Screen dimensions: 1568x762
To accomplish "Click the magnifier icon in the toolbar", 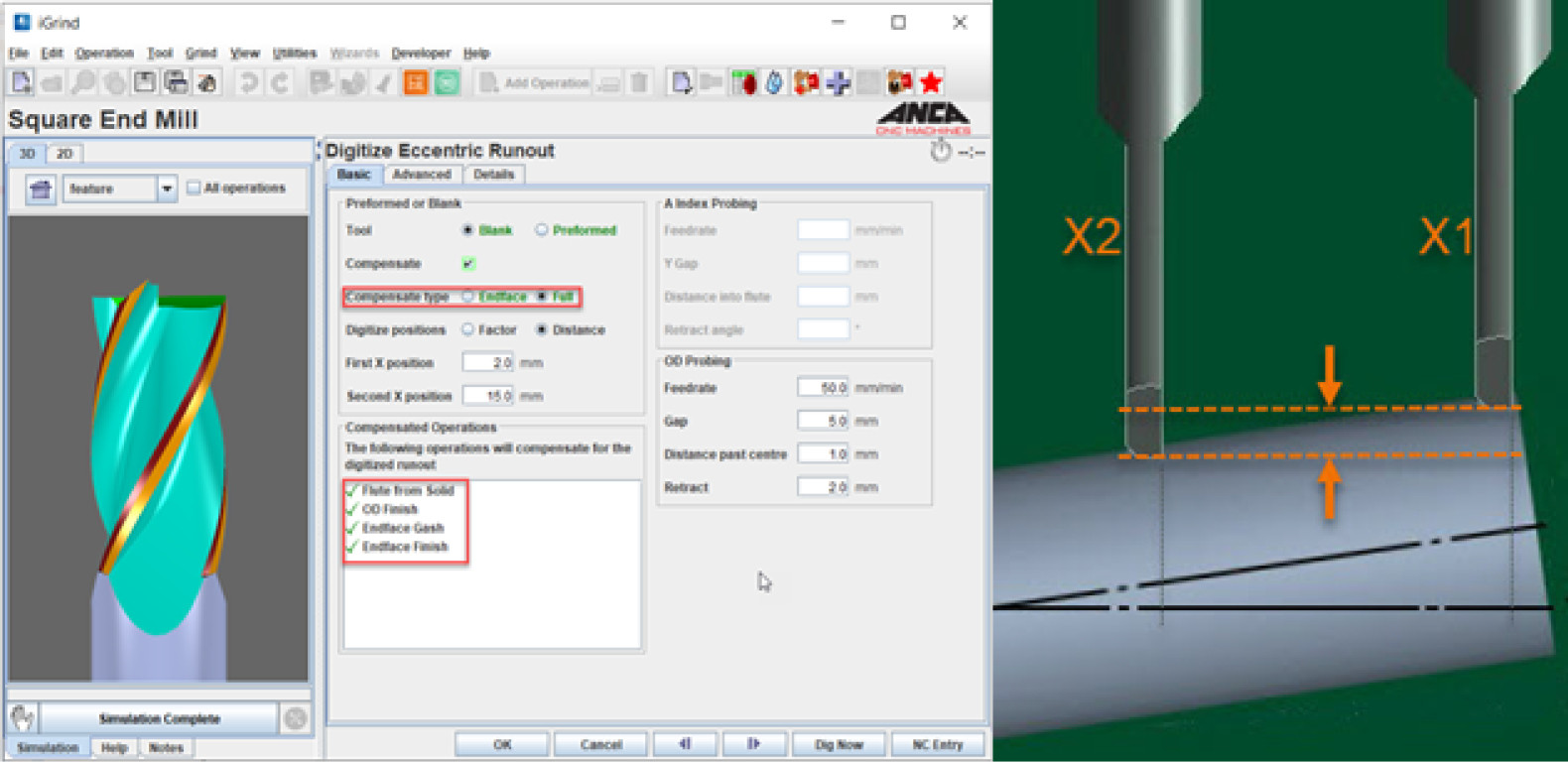I will click(x=83, y=82).
